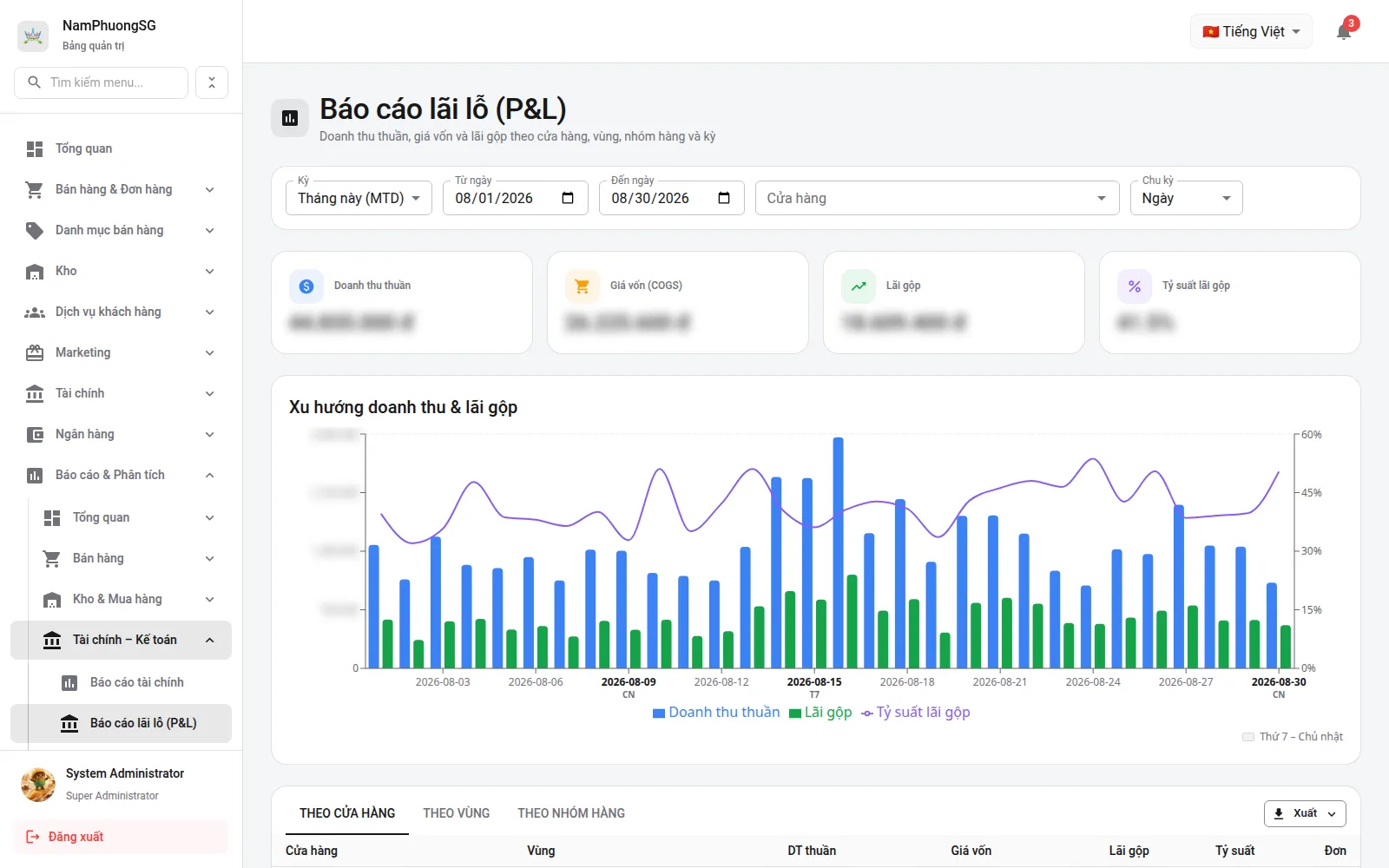Switch to the THEO NHÓM HÀNG tab
Viewport: 1389px width, 868px height.
tap(571, 813)
